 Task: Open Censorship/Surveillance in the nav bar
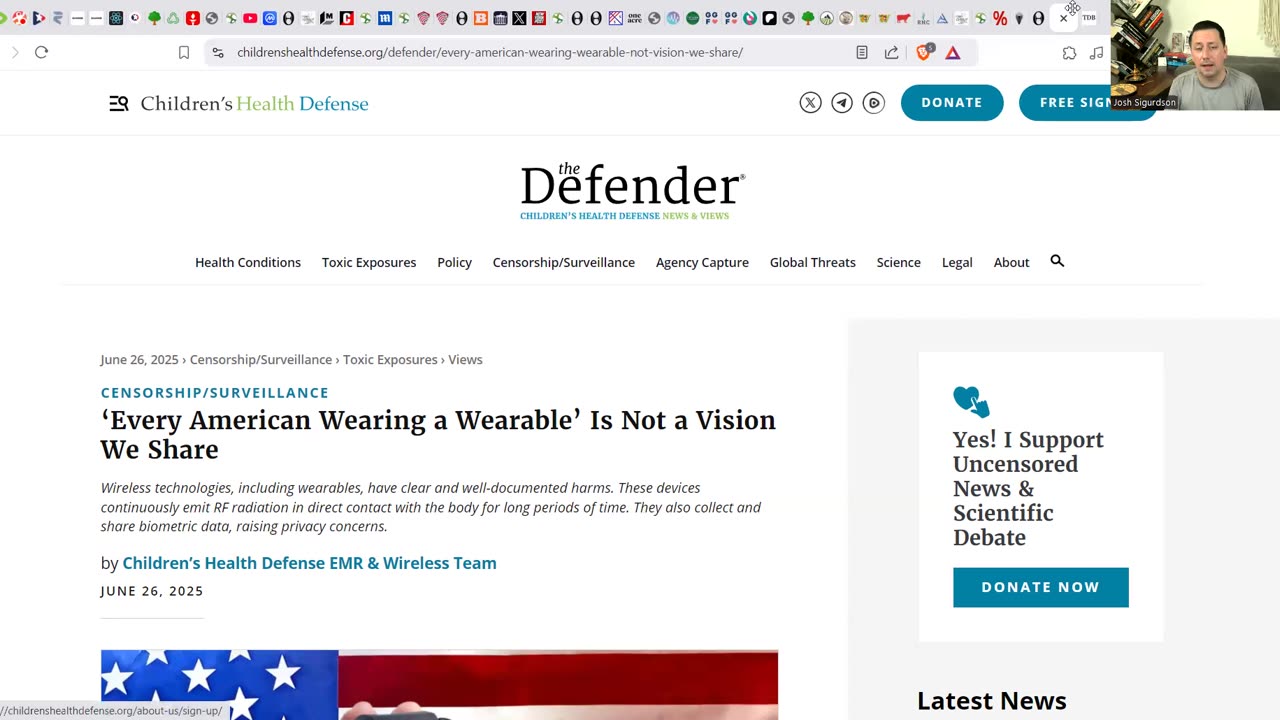[x=564, y=262]
